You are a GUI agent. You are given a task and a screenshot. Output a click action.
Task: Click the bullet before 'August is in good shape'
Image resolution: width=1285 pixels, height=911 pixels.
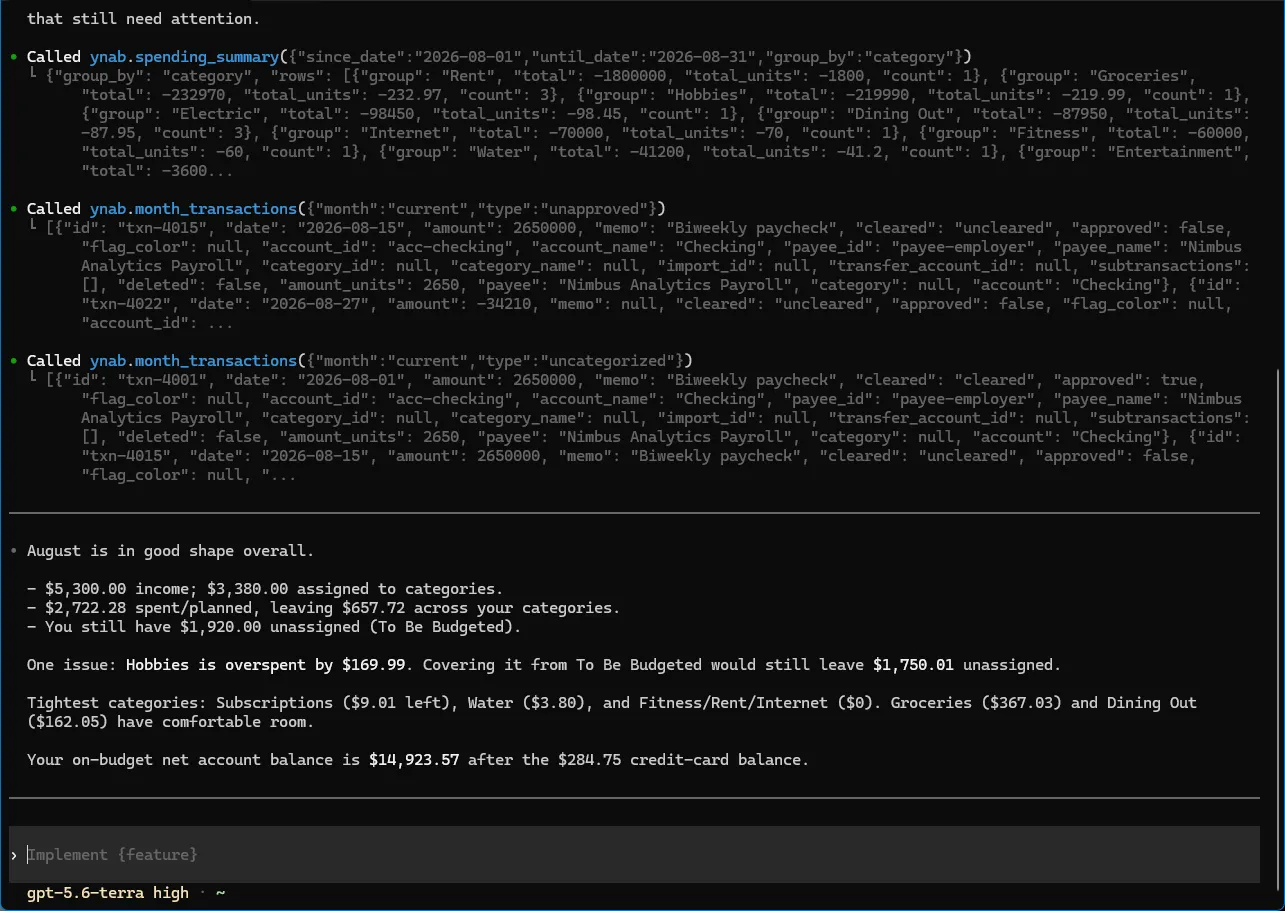point(12,551)
